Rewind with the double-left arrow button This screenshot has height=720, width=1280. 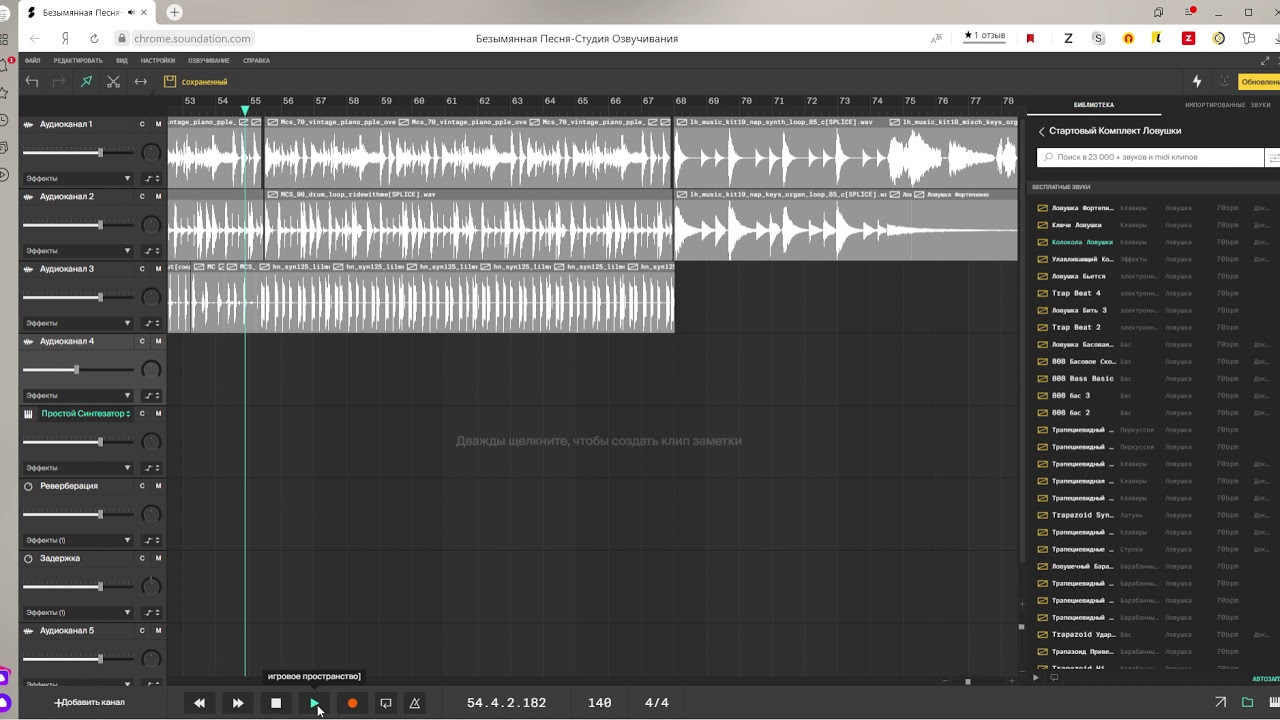click(199, 703)
